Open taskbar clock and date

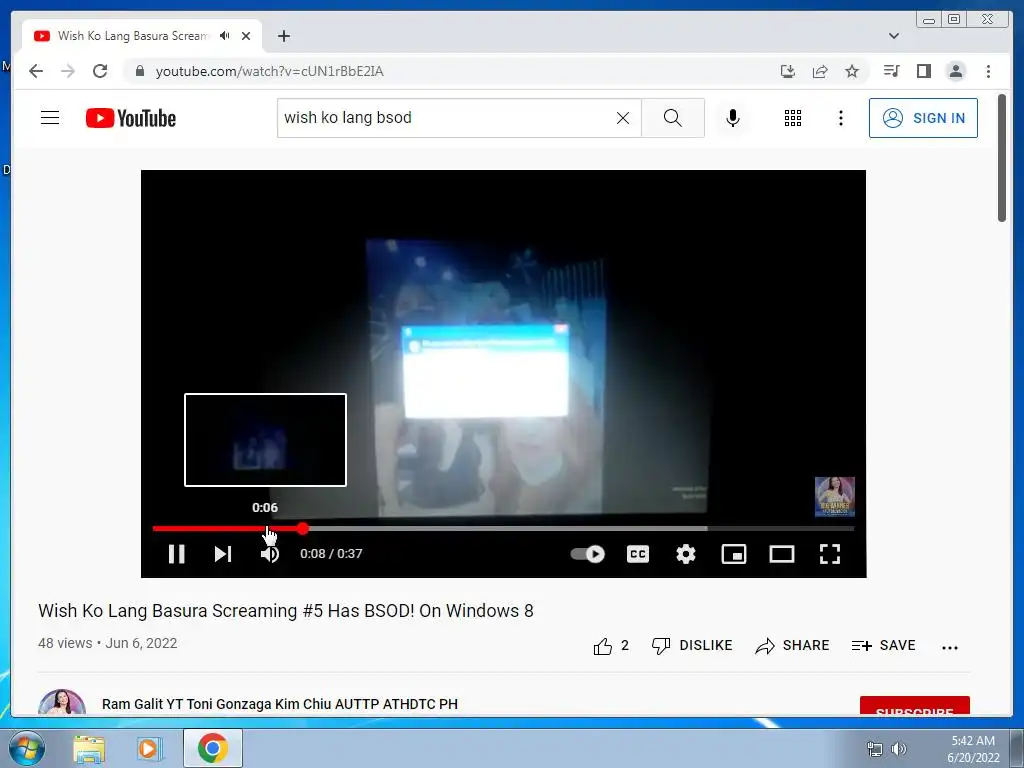click(973, 749)
